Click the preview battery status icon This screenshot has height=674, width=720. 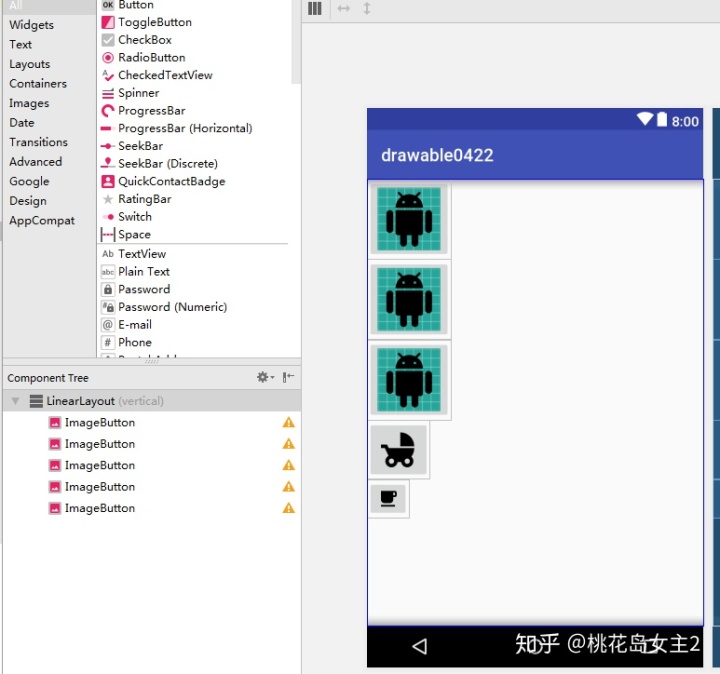pos(662,119)
